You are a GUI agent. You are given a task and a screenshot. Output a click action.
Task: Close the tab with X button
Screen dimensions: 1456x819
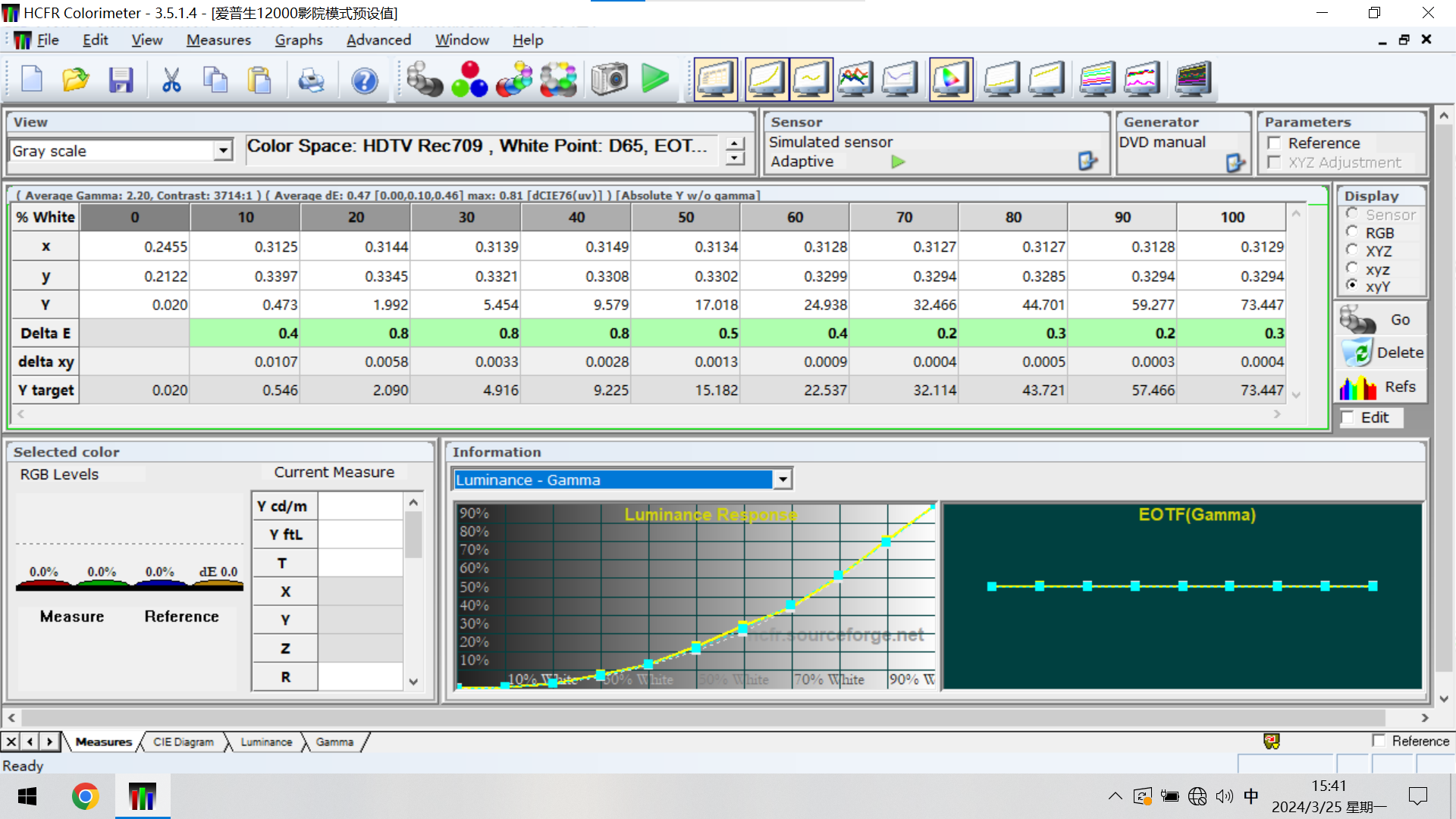click(11, 742)
